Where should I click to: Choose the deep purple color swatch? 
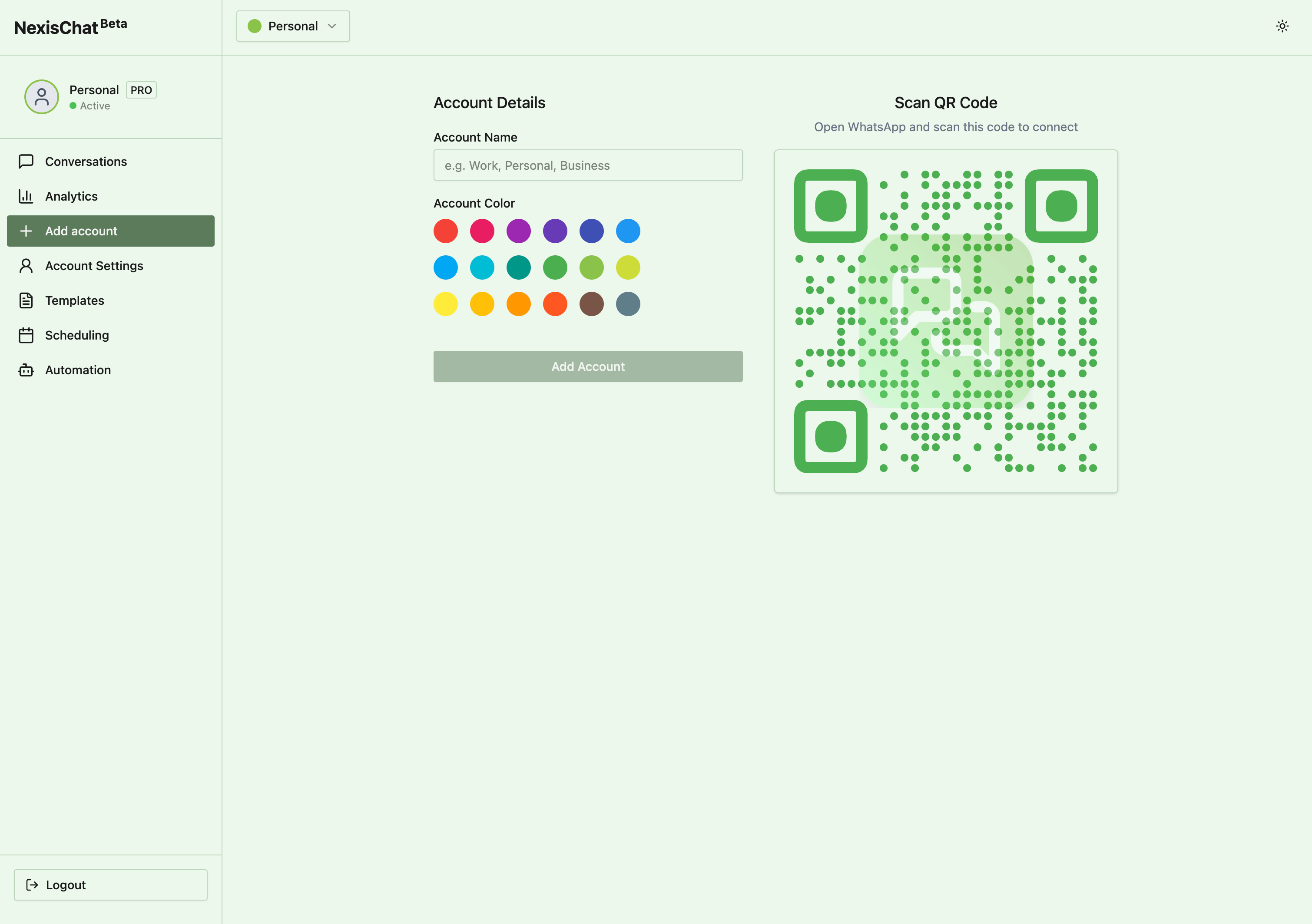(556, 231)
